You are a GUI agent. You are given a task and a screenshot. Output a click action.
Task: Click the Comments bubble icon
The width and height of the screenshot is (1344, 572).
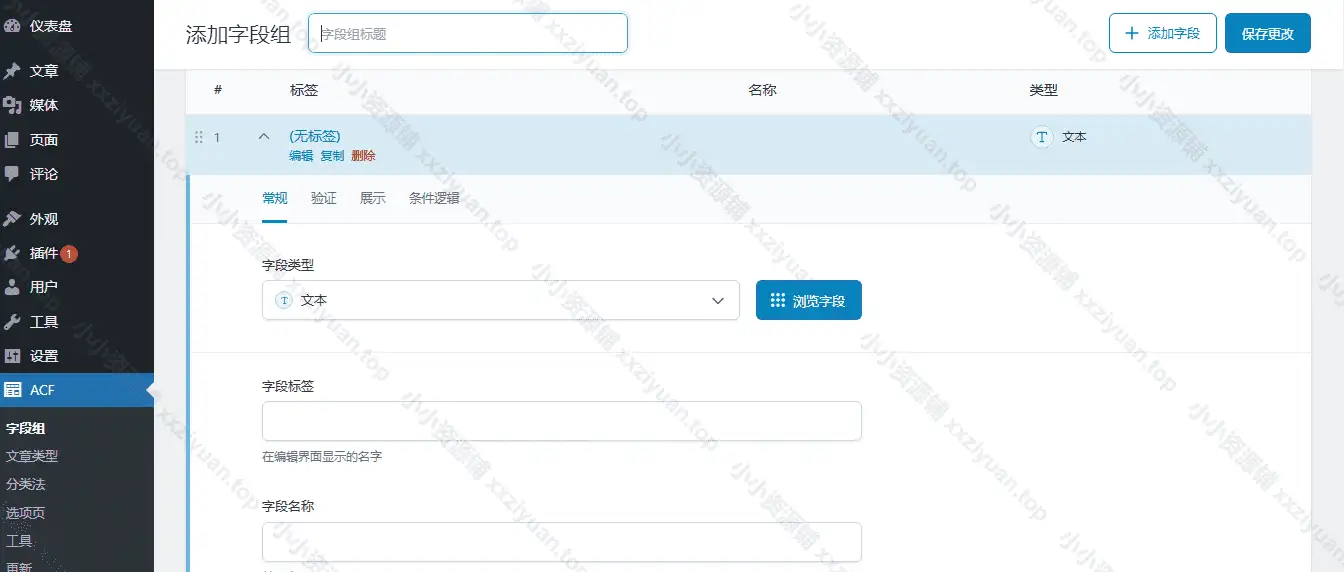pos(12,174)
